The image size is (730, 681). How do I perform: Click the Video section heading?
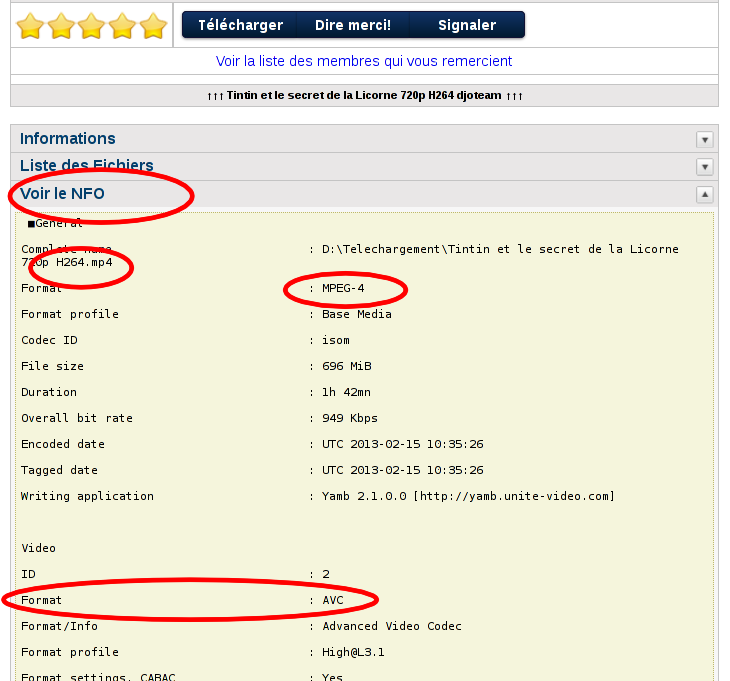pyautogui.click(x=39, y=548)
